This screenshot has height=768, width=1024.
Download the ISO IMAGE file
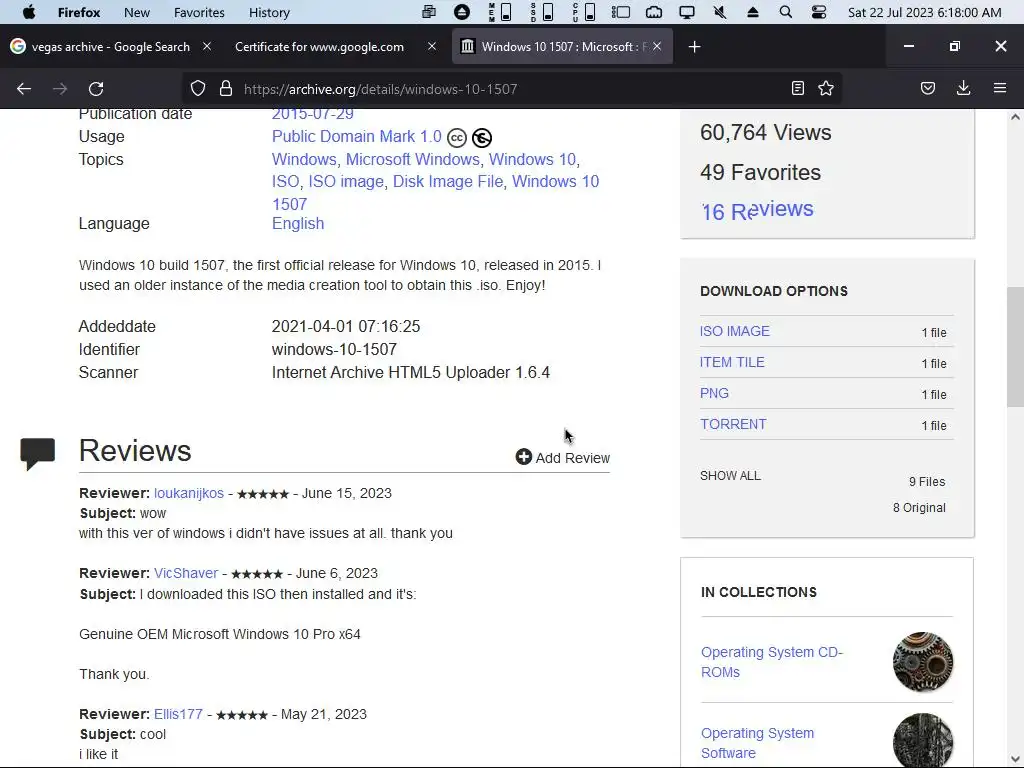pos(735,331)
